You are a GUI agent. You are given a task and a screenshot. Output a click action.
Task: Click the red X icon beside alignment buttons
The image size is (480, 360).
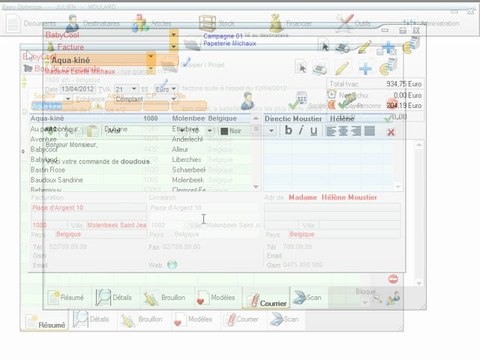point(391,132)
